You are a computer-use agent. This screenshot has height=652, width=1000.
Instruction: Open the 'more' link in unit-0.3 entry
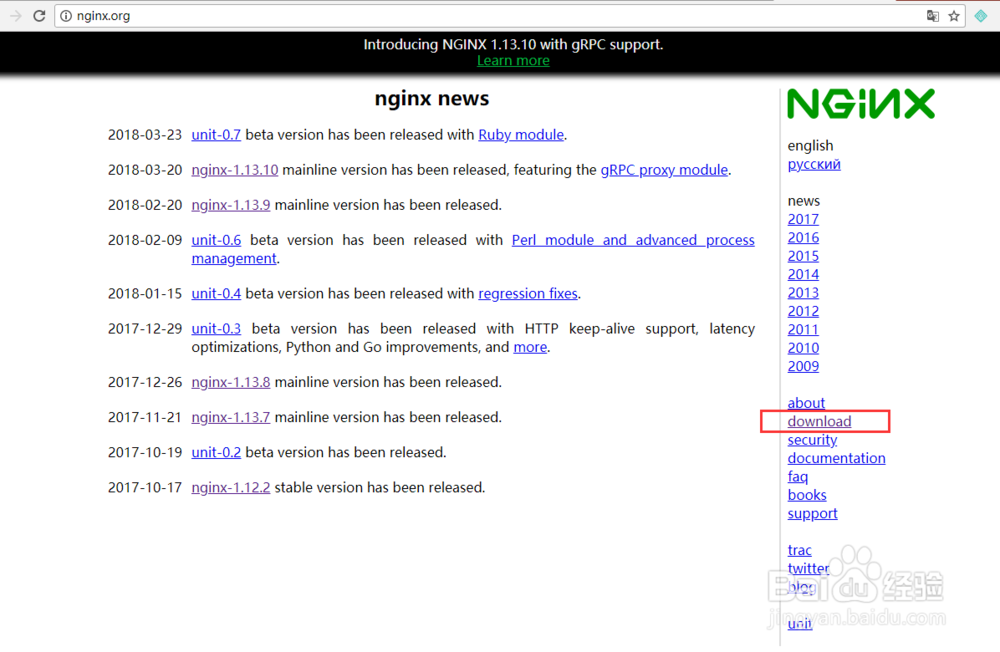pos(530,347)
